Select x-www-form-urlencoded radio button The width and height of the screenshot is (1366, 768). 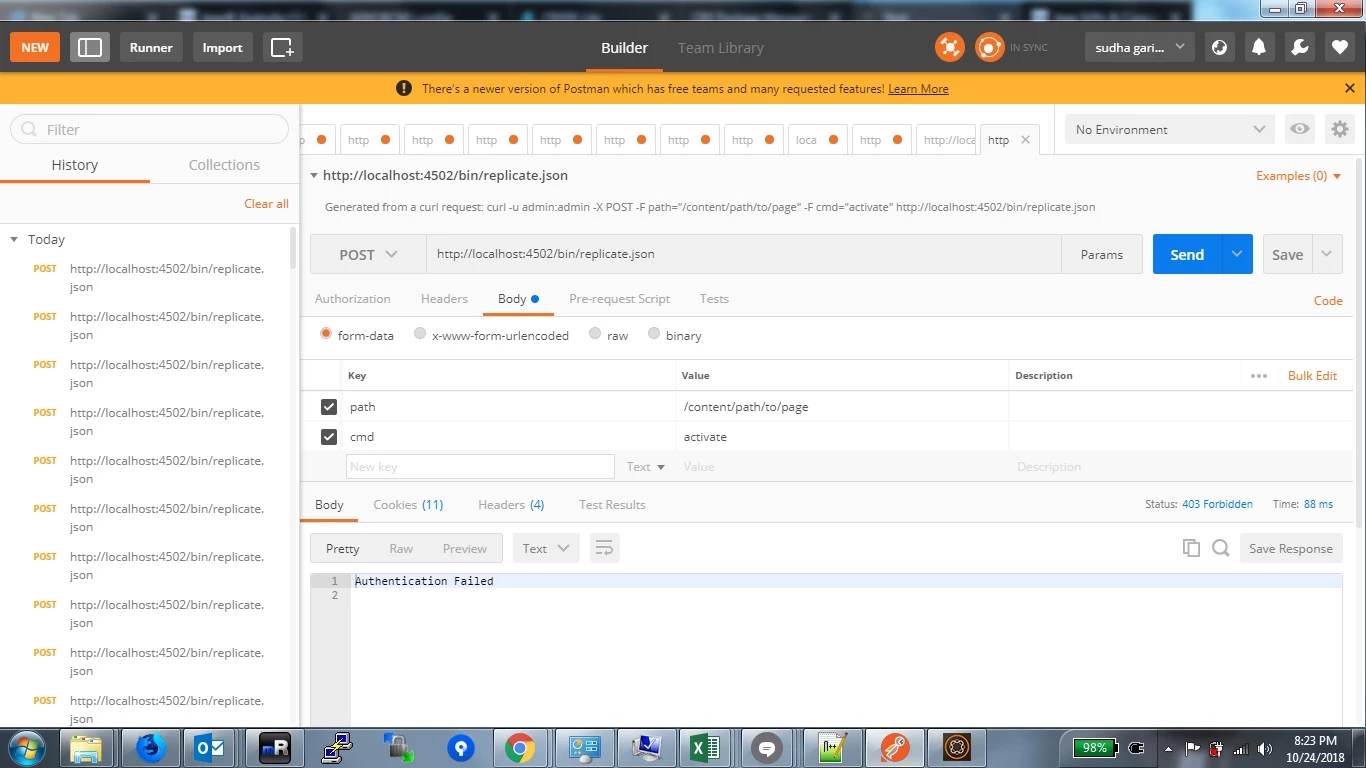[x=420, y=334]
